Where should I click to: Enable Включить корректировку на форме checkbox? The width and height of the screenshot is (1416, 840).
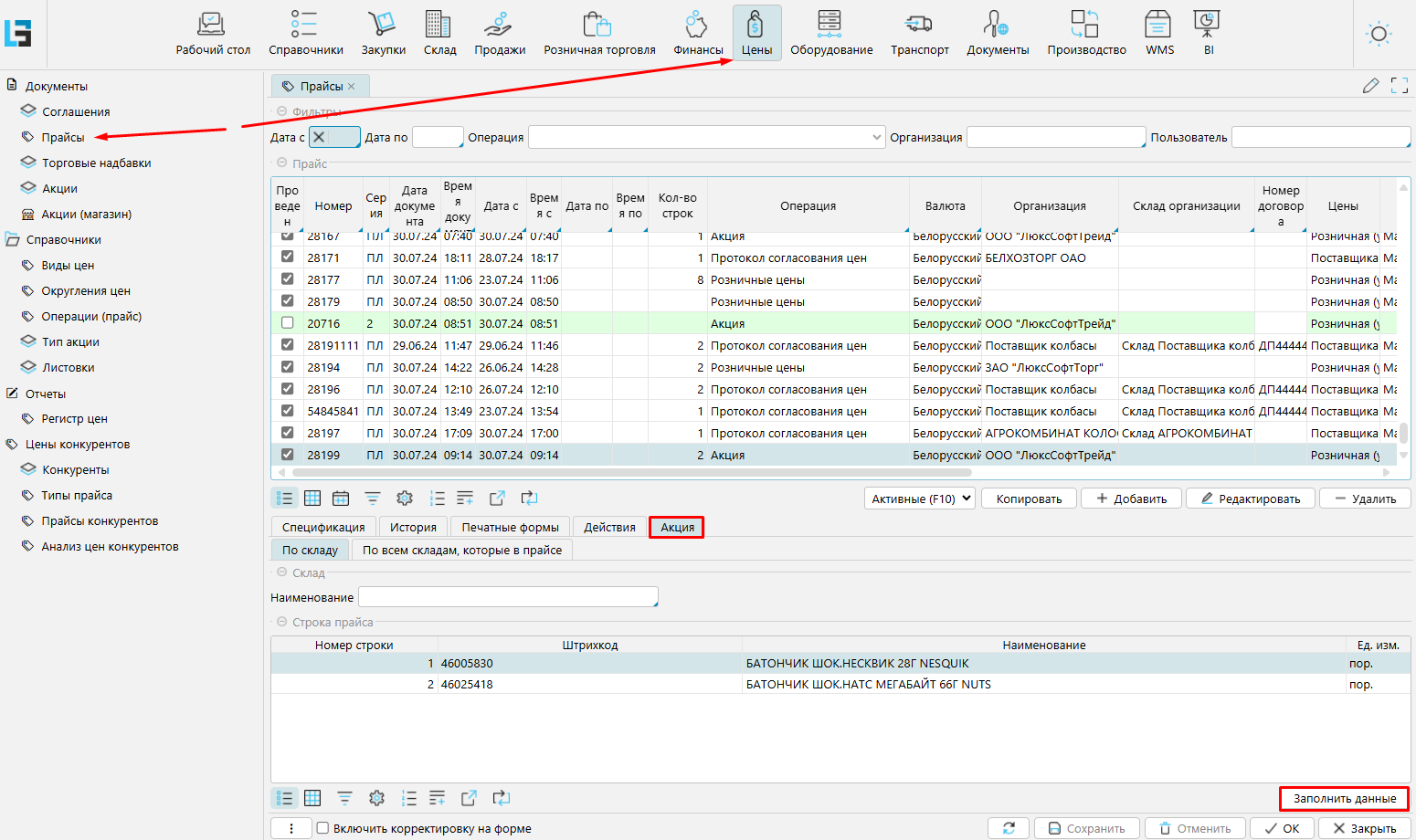322,829
